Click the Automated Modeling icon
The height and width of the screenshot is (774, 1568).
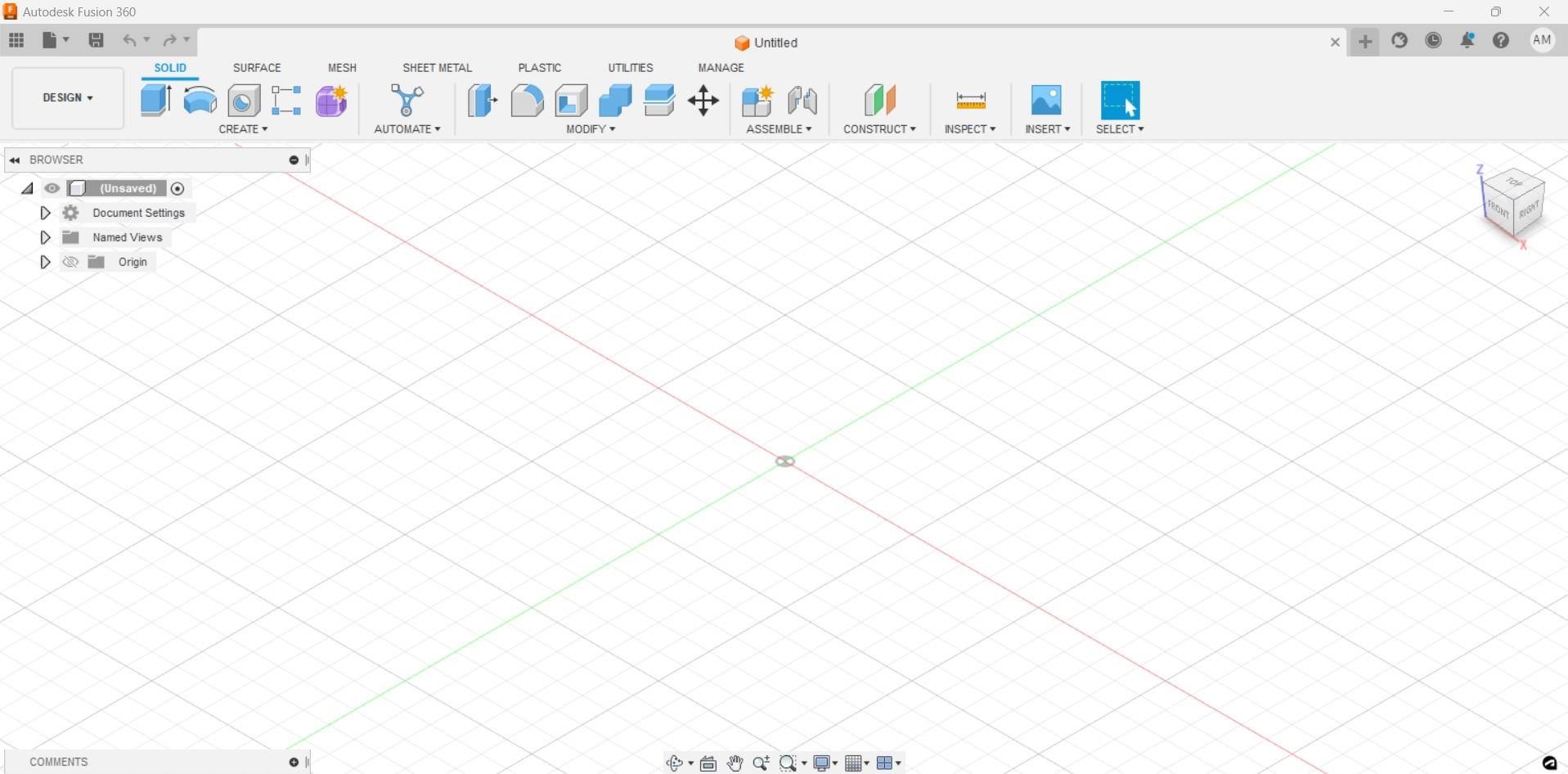407,101
